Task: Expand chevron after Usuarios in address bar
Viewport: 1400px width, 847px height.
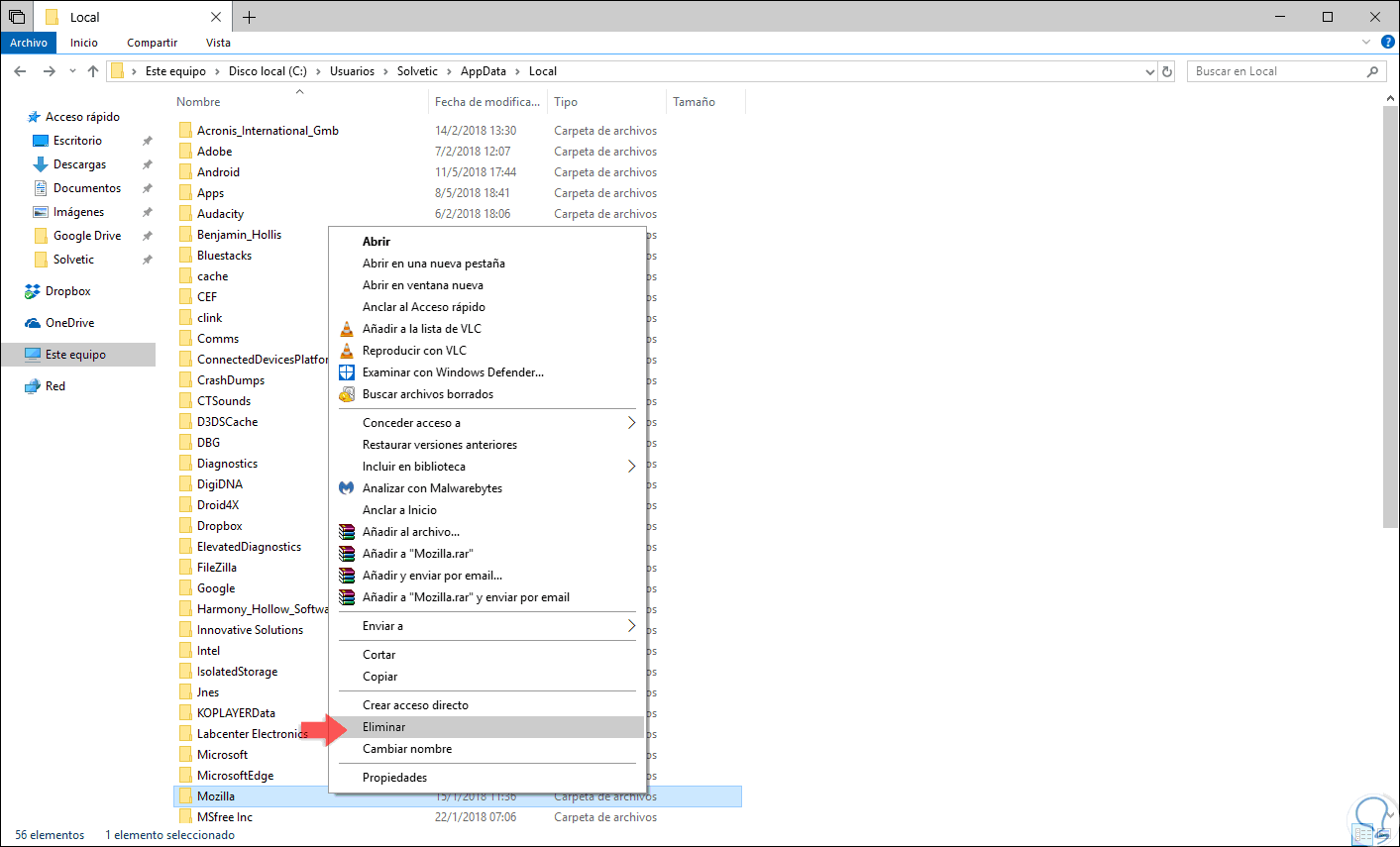Action: (386, 71)
